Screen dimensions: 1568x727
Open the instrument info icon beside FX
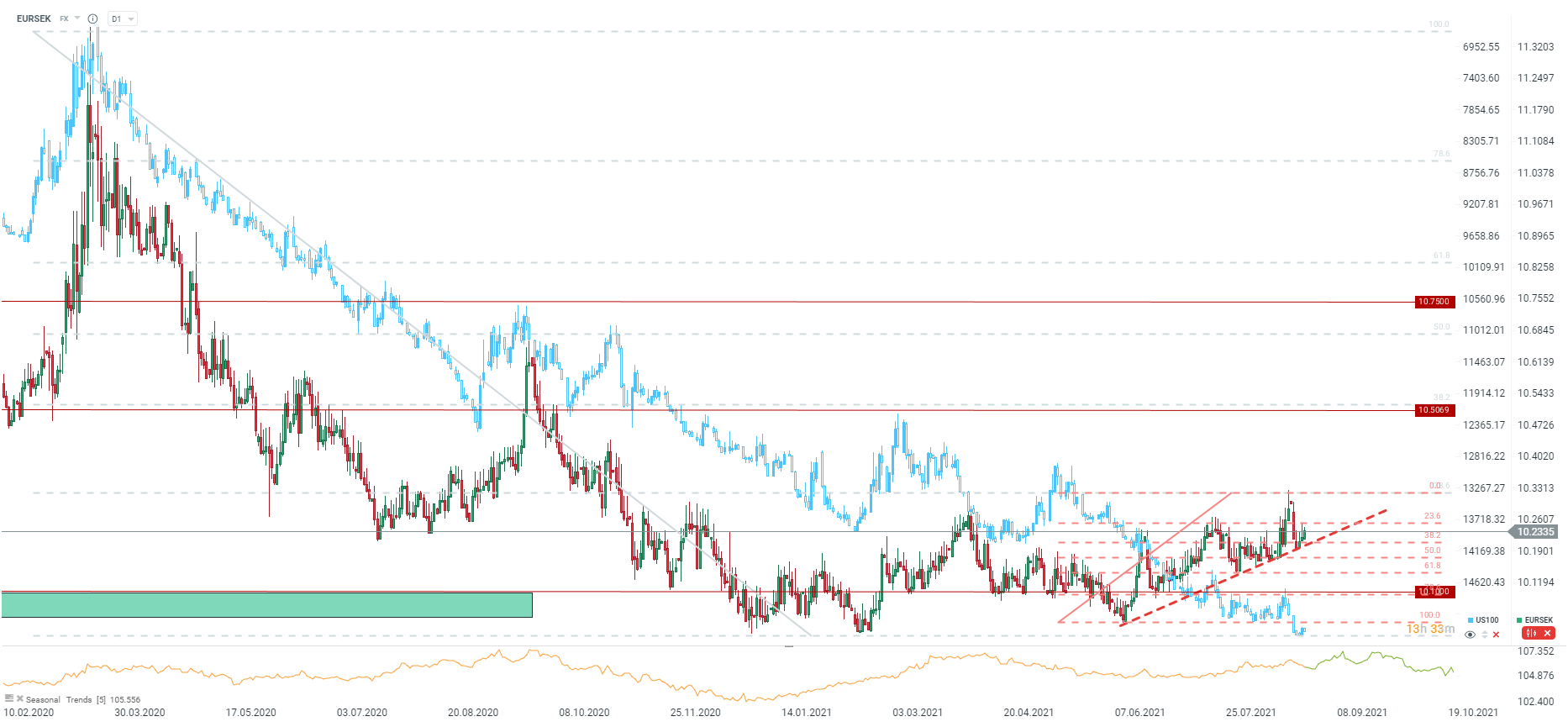92,18
